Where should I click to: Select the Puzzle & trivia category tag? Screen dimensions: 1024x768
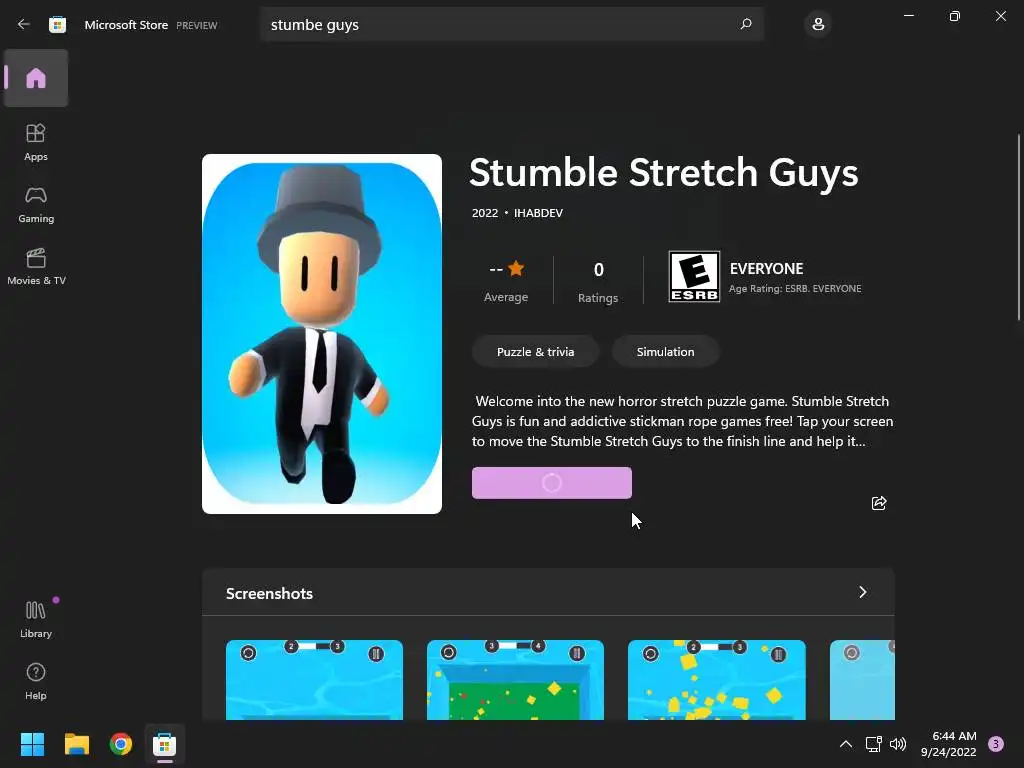click(536, 351)
